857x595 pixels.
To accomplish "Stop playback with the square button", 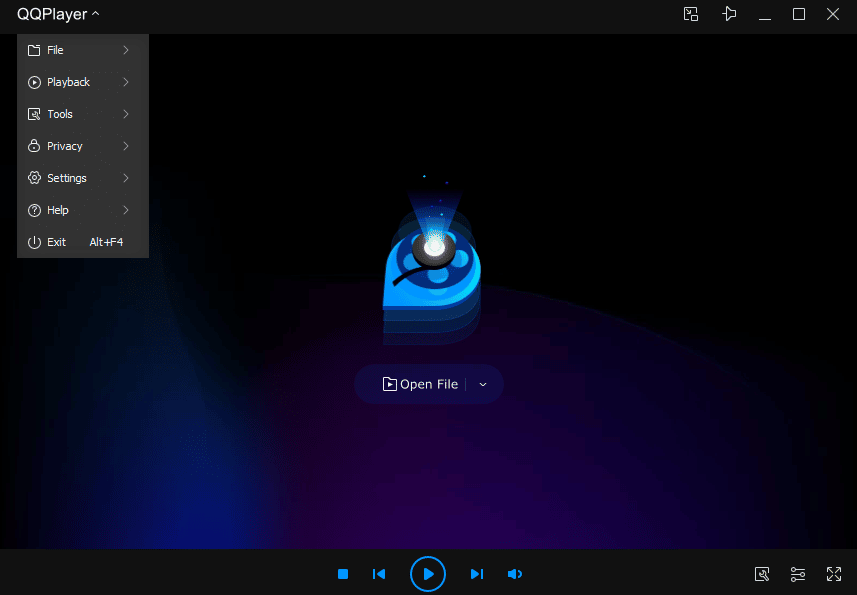I will coord(343,574).
